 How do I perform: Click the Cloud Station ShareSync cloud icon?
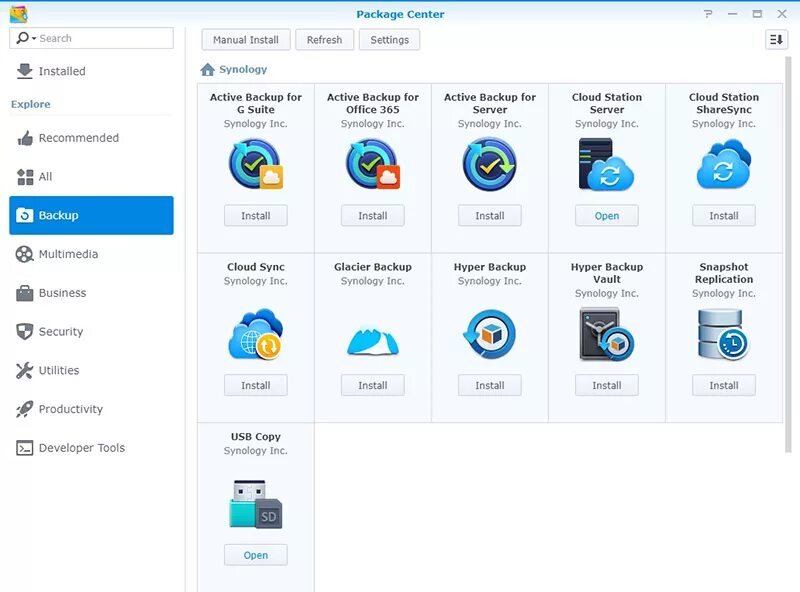(x=723, y=164)
